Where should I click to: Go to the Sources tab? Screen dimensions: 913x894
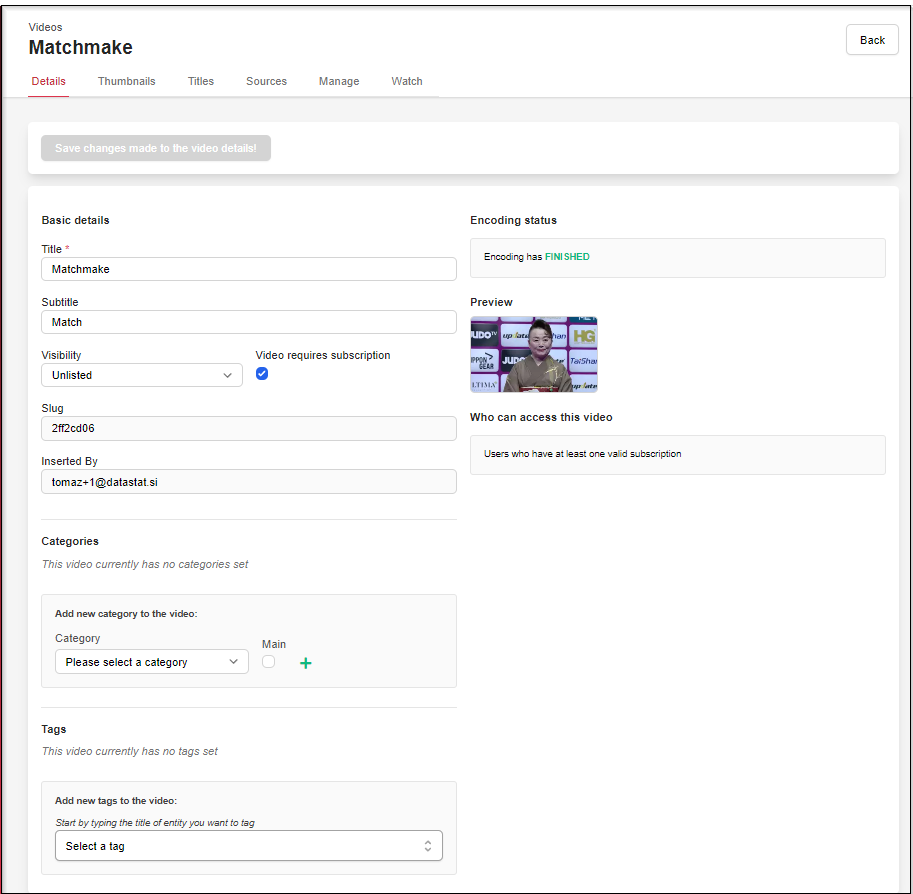(266, 82)
